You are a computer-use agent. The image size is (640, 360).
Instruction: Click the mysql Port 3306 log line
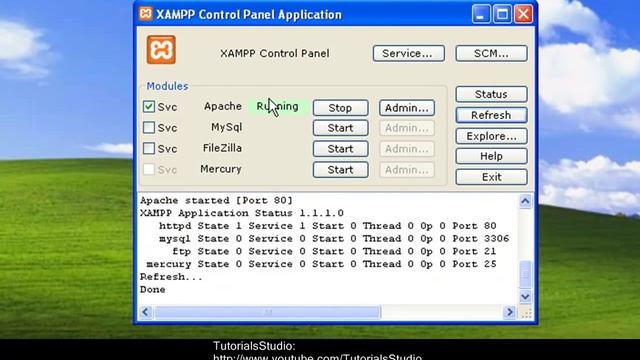point(334,238)
